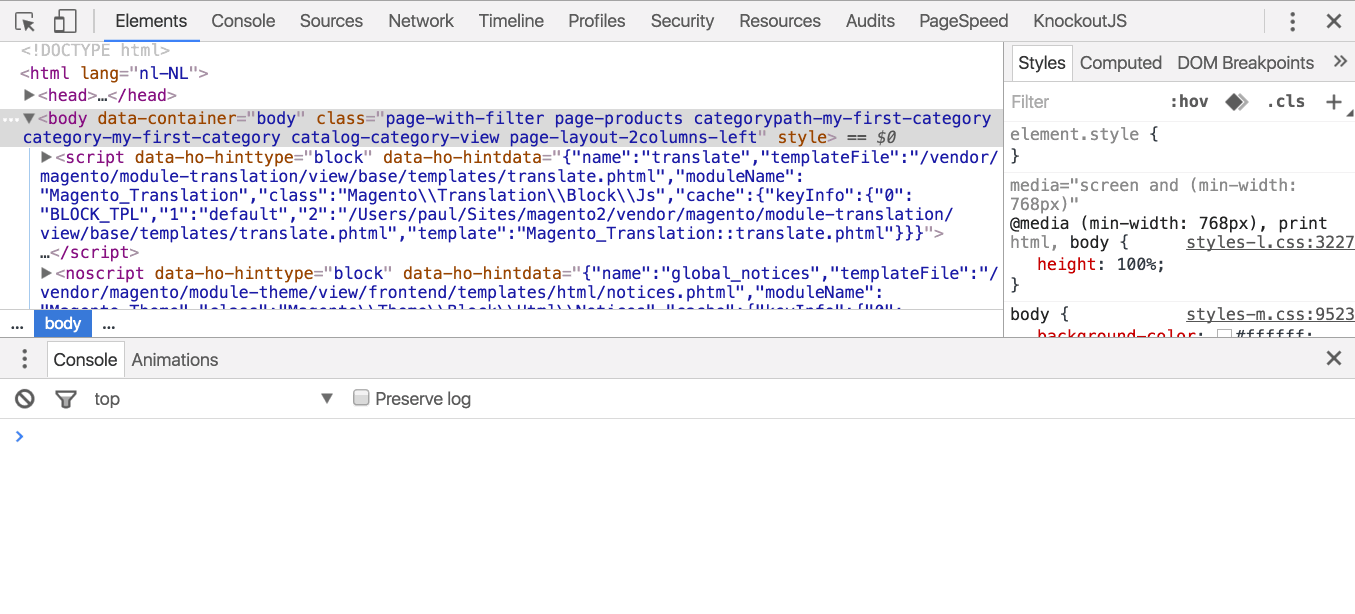The height and width of the screenshot is (614, 1355).
Task: Select the DOCTYPE html line
Action: (x=95, y=50)
